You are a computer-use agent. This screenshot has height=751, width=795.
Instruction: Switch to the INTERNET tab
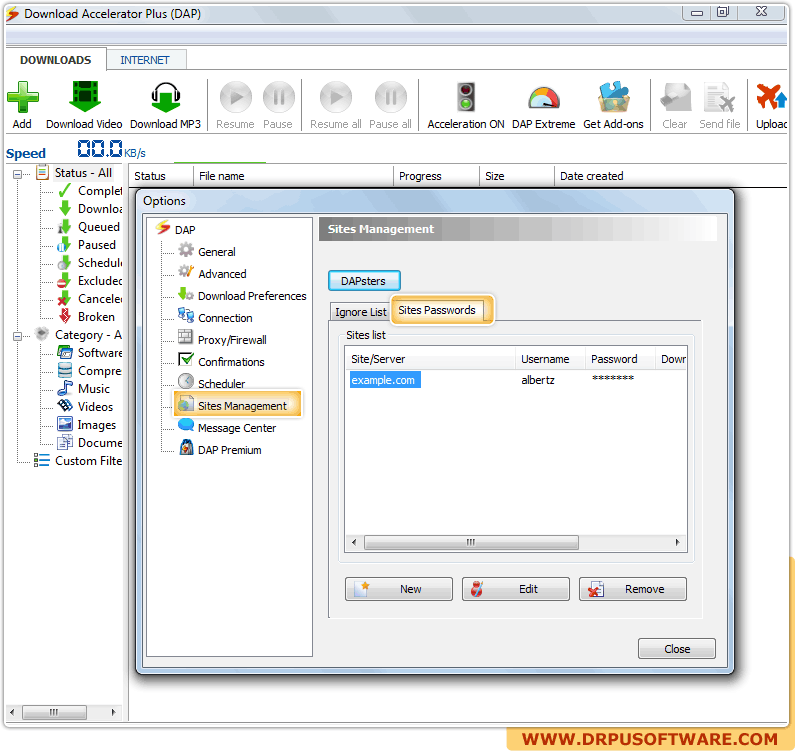145,60
